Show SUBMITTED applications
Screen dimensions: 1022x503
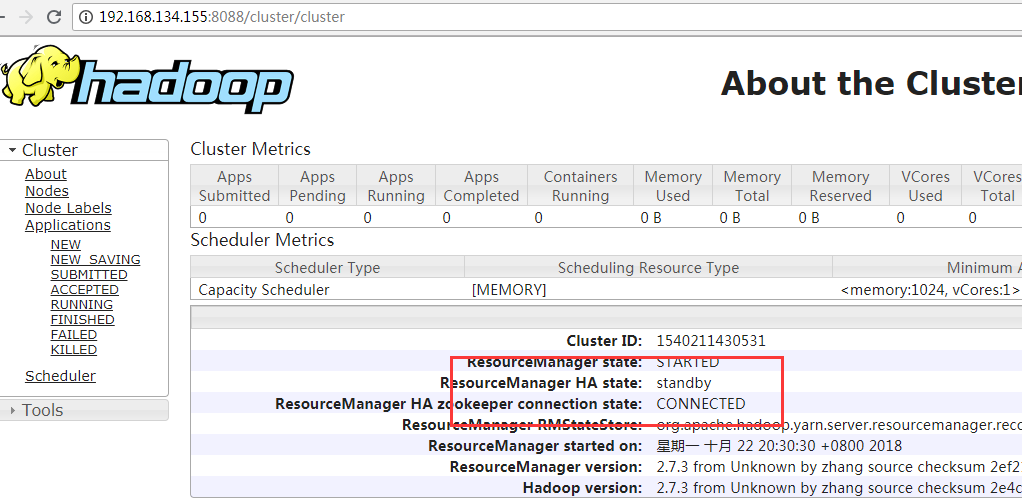coord(89,274)
